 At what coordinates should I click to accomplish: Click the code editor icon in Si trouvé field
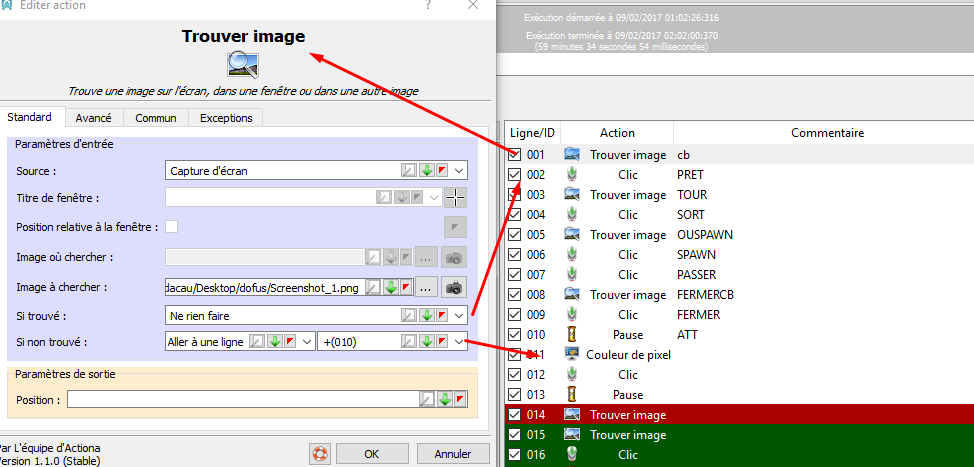pos(409,315)
